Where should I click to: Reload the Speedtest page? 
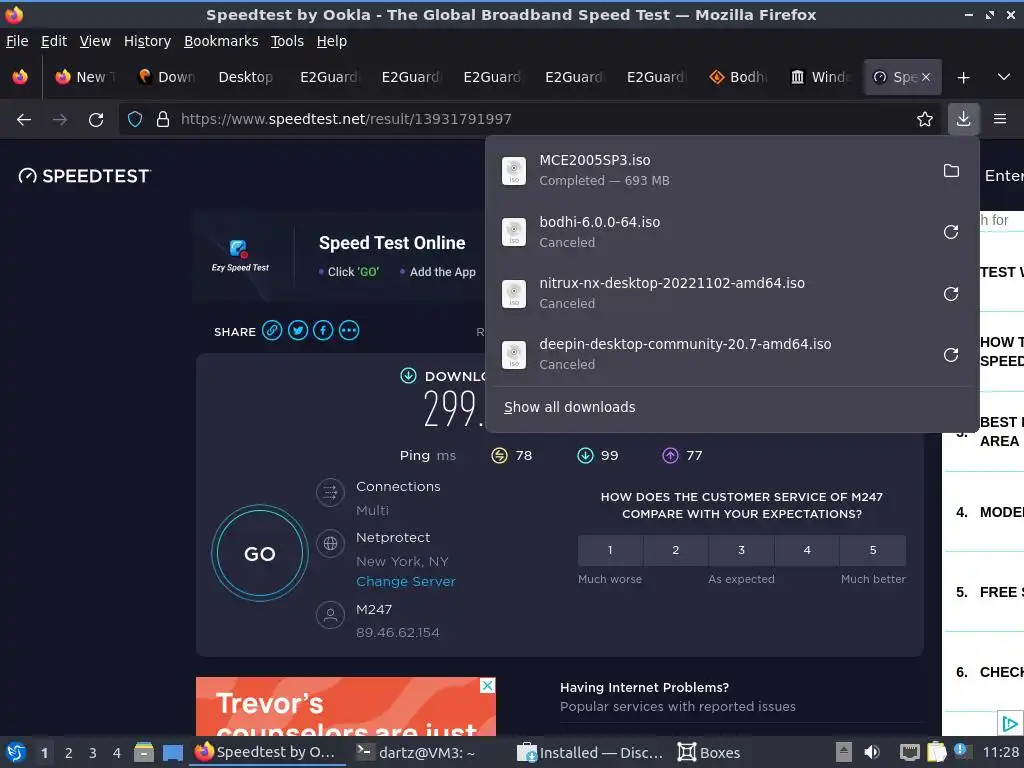pyautogui.click(x=96, y=120)
